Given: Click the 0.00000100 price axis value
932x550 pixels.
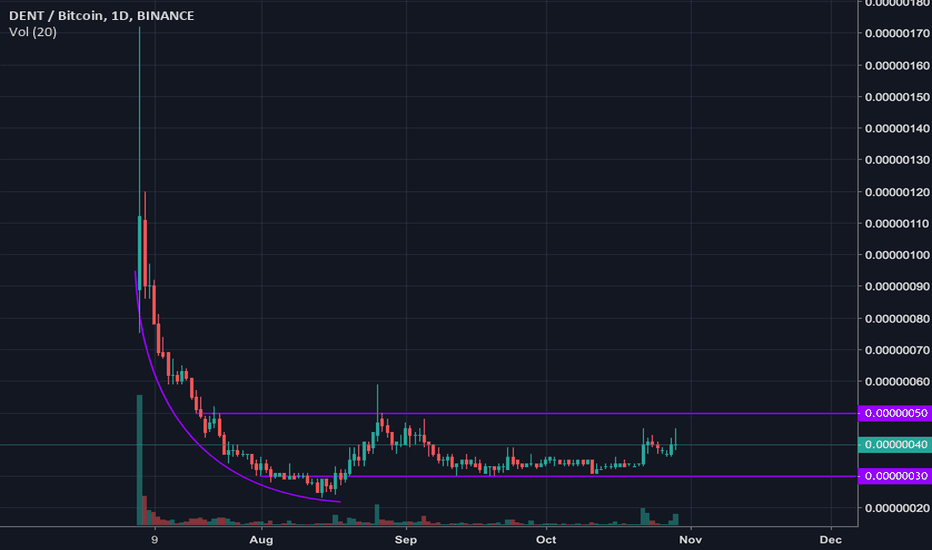Looking at the screenshot, I should pyautogui.click(x=897, y=255).
